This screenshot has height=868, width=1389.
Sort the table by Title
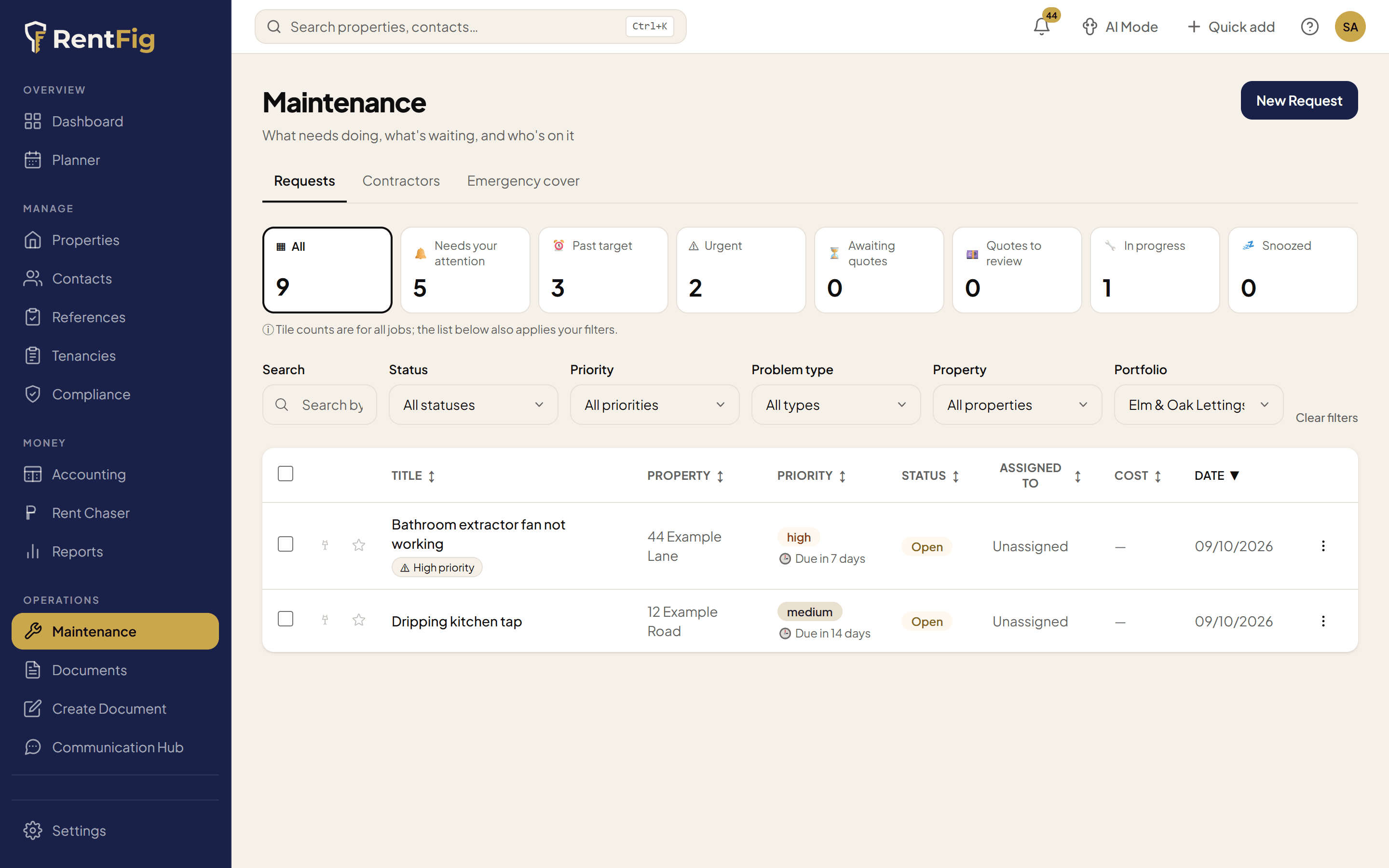pyautogui.click(x=413, y=475)
